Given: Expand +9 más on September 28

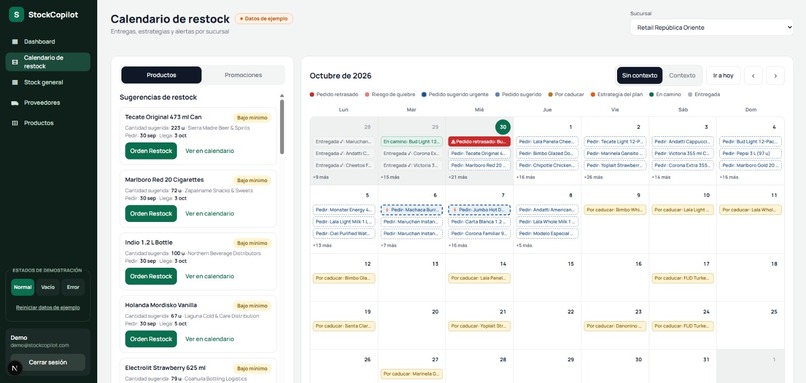Looking at the screenshot, I should 321,177.
